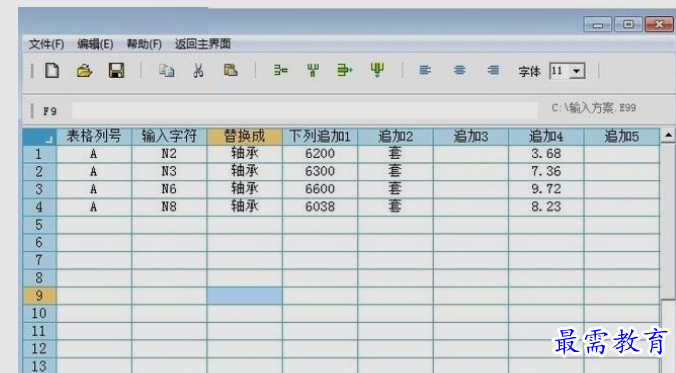Click the fourth green delete-column icon
Viewport: 676px width, 373px height.
(377, 70)
